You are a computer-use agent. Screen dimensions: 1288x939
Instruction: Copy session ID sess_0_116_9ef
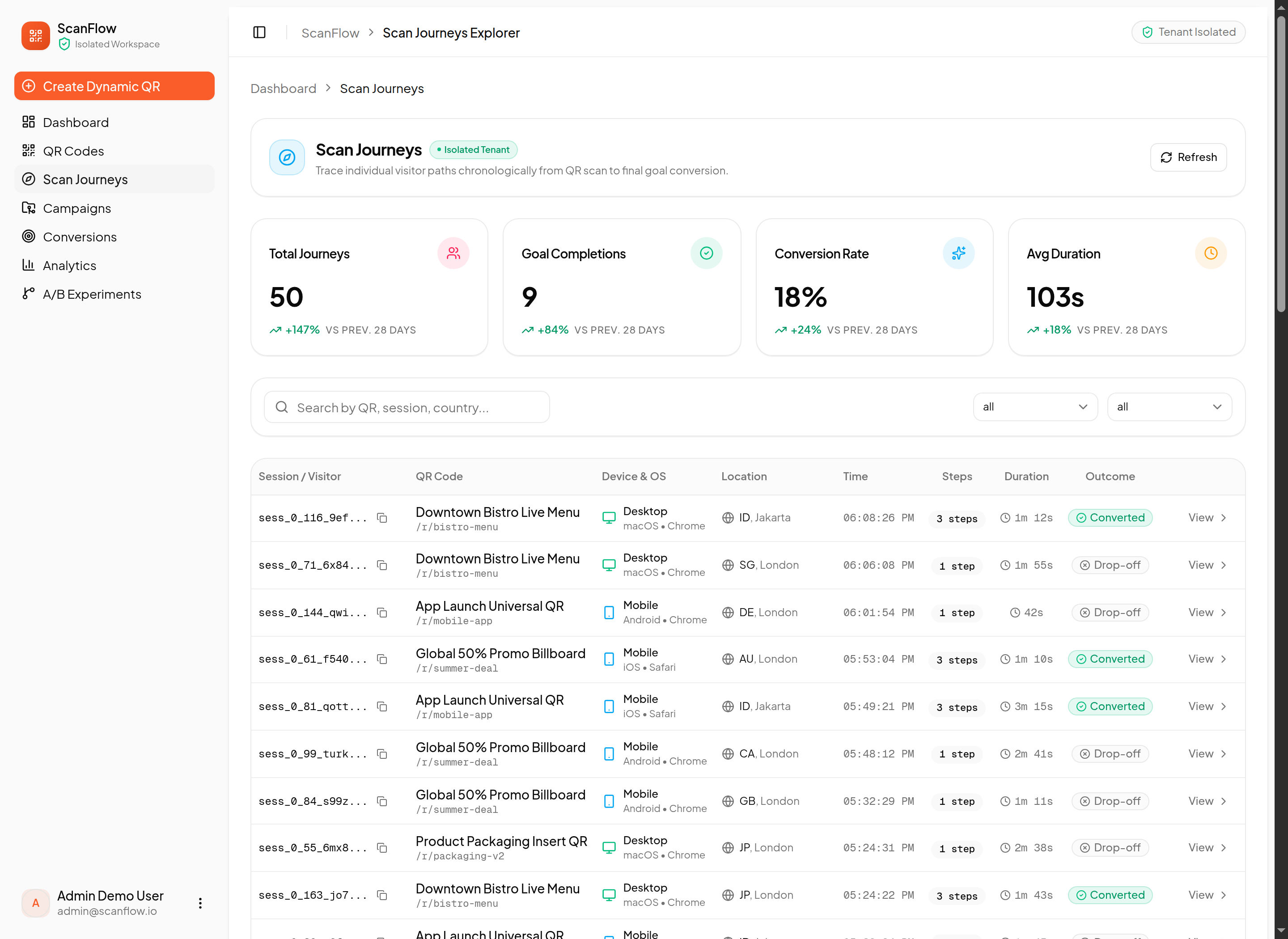click(x=382, y=518)
